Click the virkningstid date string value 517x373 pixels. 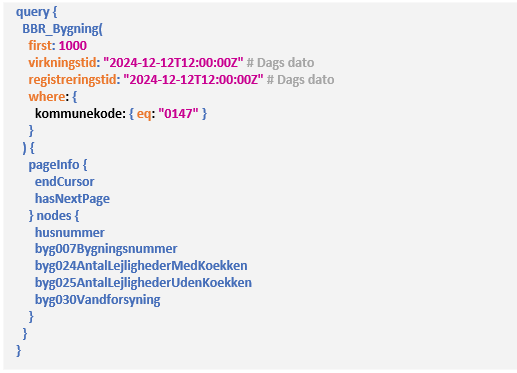(x=173, y=63)
